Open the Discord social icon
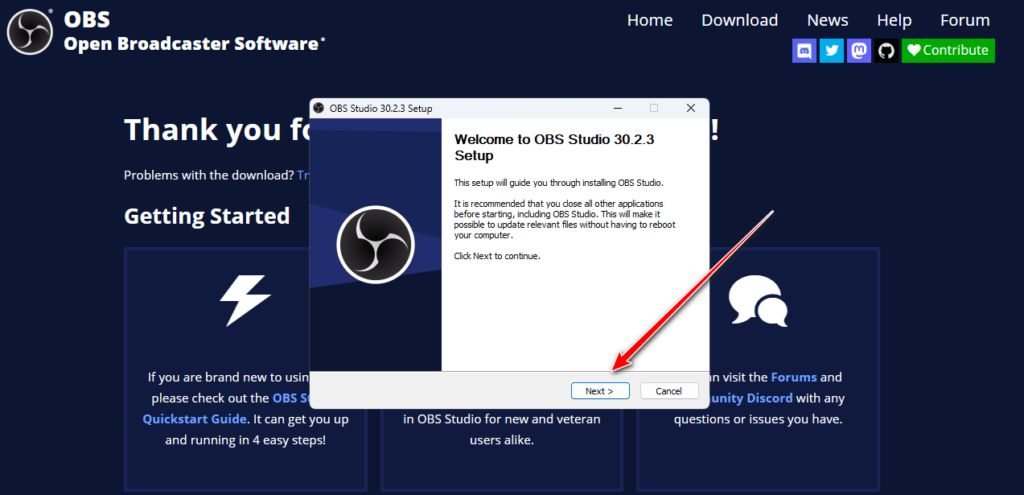Image resolution: width=1024 pixels, height=495 pixels. 804,50
